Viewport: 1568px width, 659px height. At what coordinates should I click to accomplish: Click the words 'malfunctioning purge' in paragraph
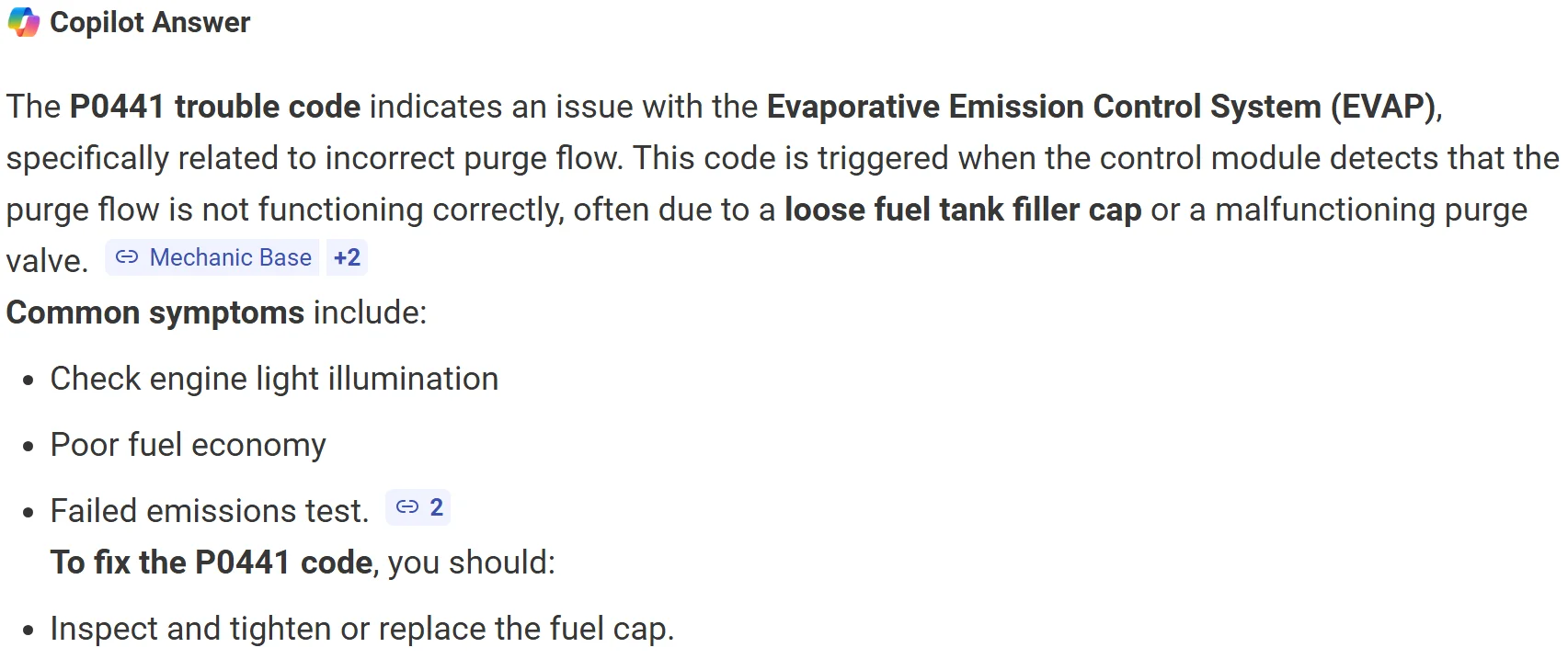coord(1371,210)
